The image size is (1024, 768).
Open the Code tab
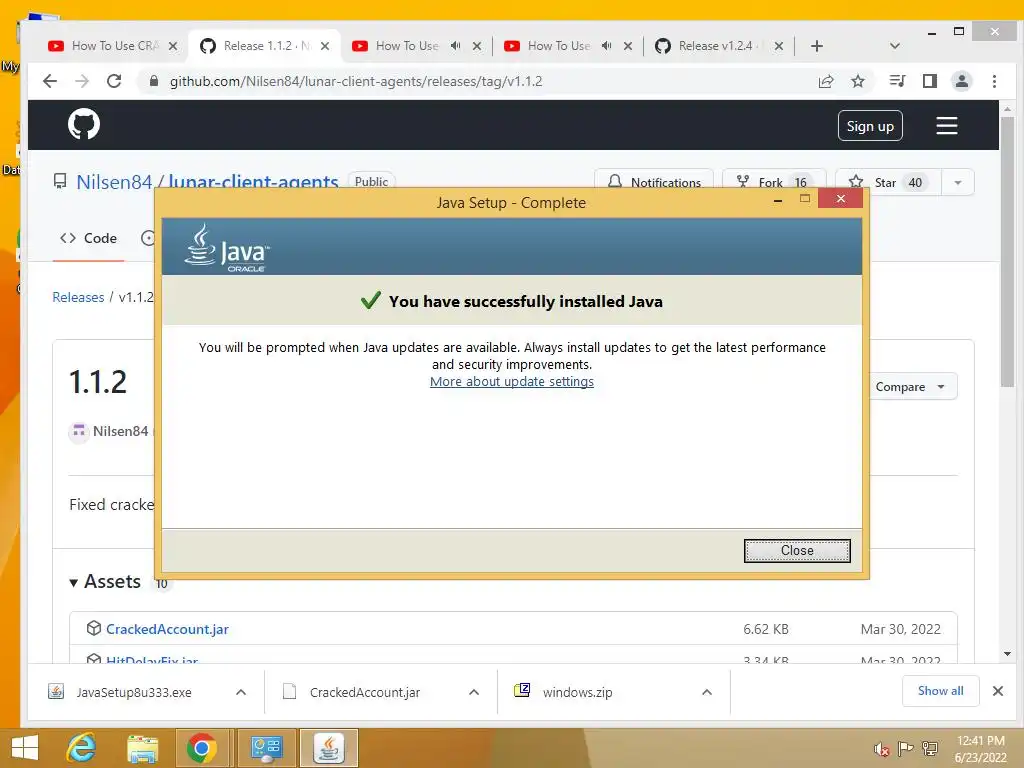(x=88, y=238)
